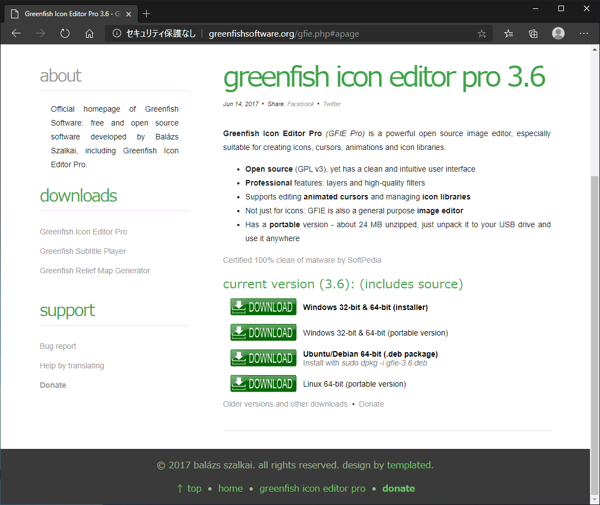Open the browser home page icon
This screenshot has height=505, width=600.
point(89,34)
